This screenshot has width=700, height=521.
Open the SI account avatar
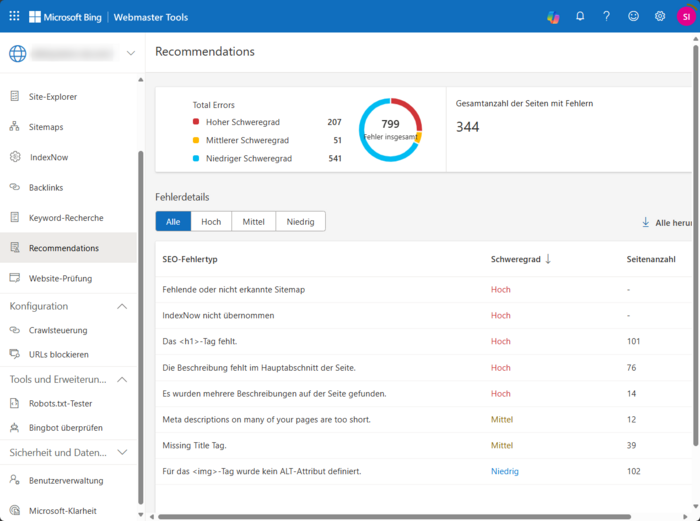[686, 17]
